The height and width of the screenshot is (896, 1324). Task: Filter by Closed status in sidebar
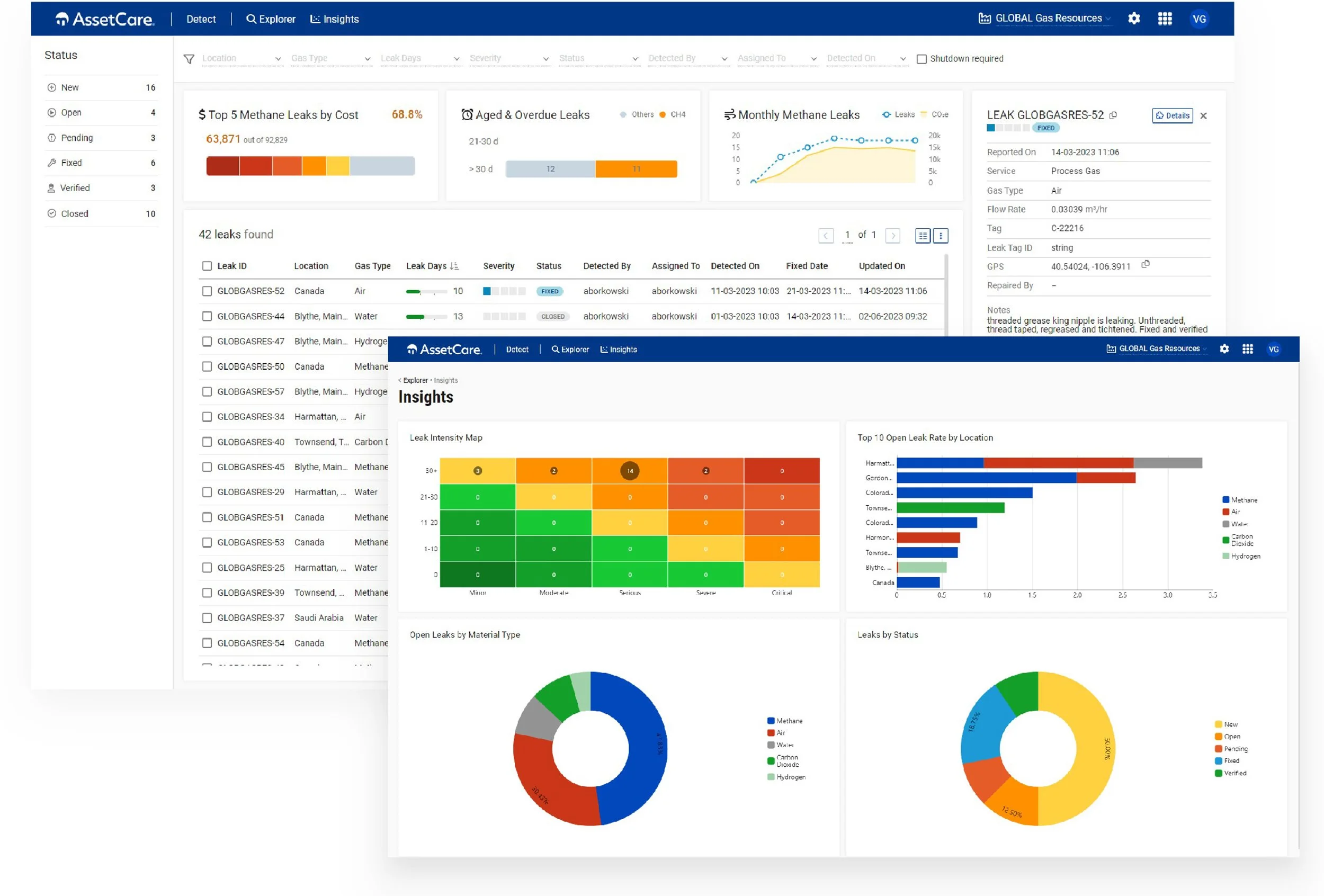(x=75, y=213)
